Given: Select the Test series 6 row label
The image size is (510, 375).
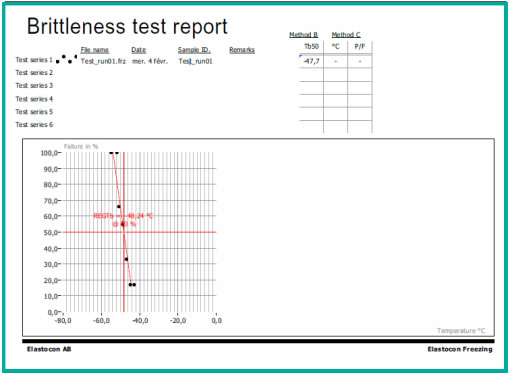Looking at the screenshot, I should coord(34,125).
